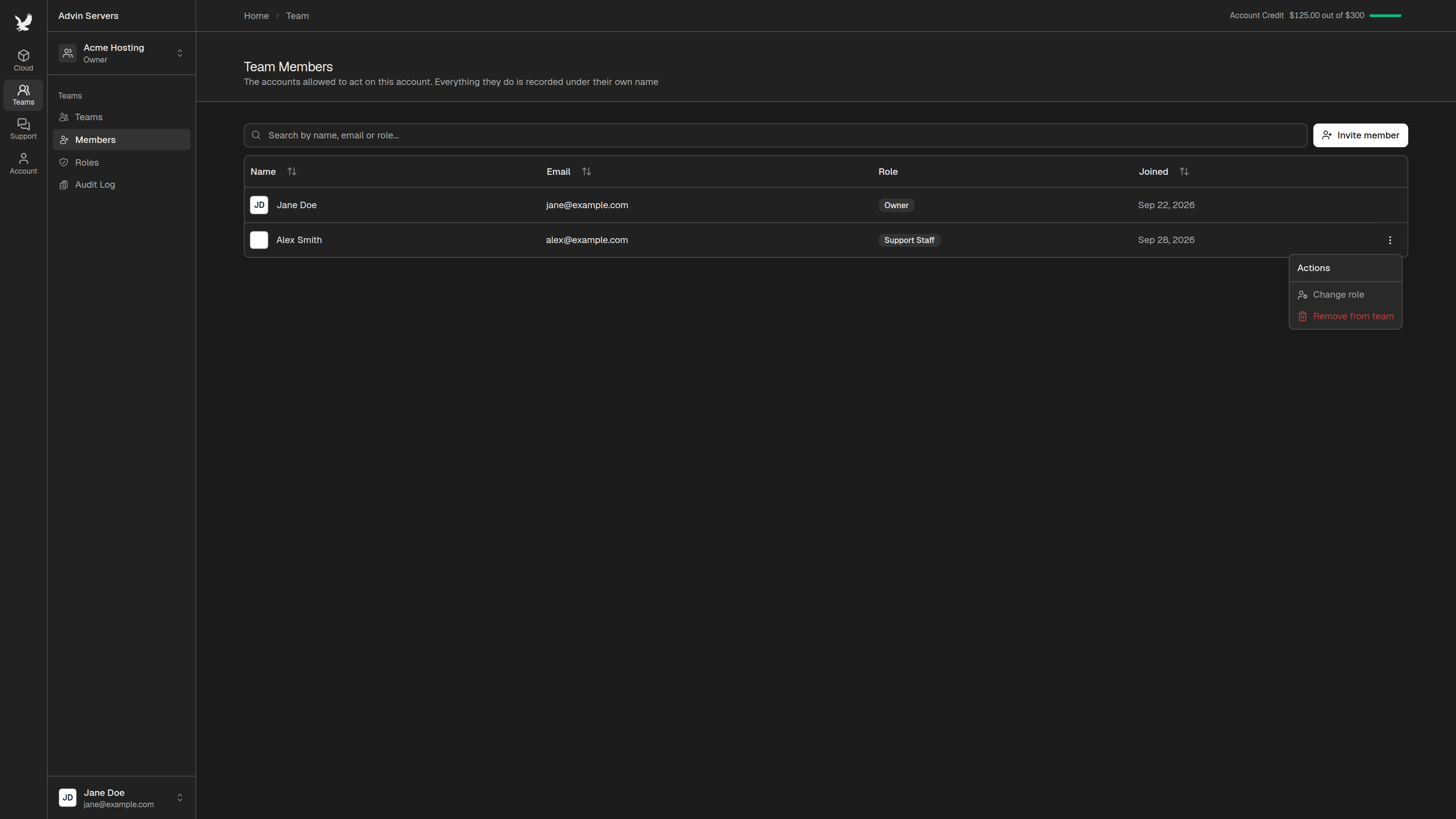Viewport: 1456px width, 819px height.
Task: Click the search magnifier icon
Action: pos(256,135)
